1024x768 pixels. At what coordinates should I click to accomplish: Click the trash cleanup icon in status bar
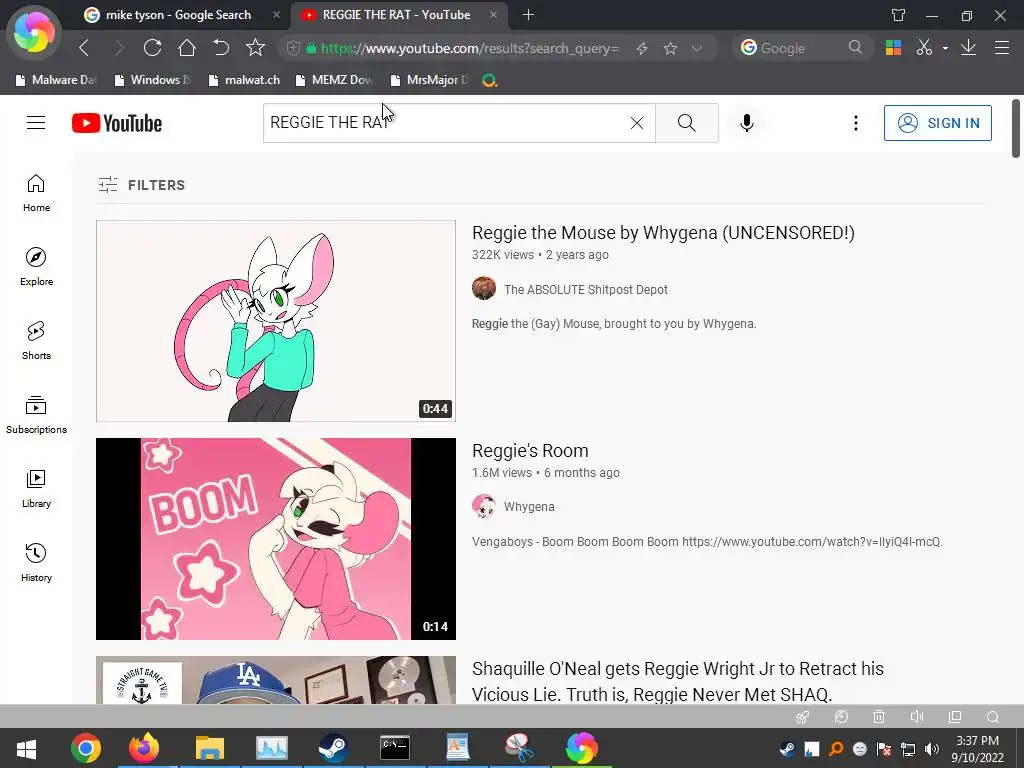pyautogui.click(x=879, y=717)
